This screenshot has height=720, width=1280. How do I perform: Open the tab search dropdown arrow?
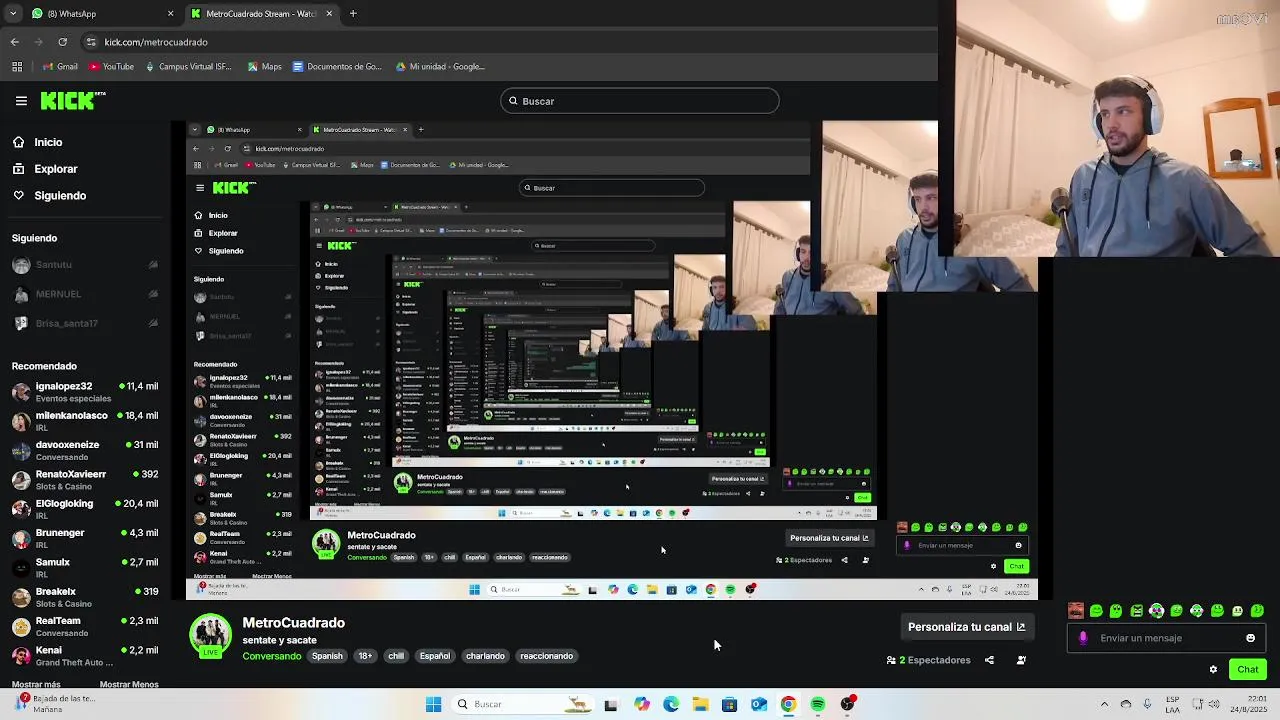click(12, 14)
